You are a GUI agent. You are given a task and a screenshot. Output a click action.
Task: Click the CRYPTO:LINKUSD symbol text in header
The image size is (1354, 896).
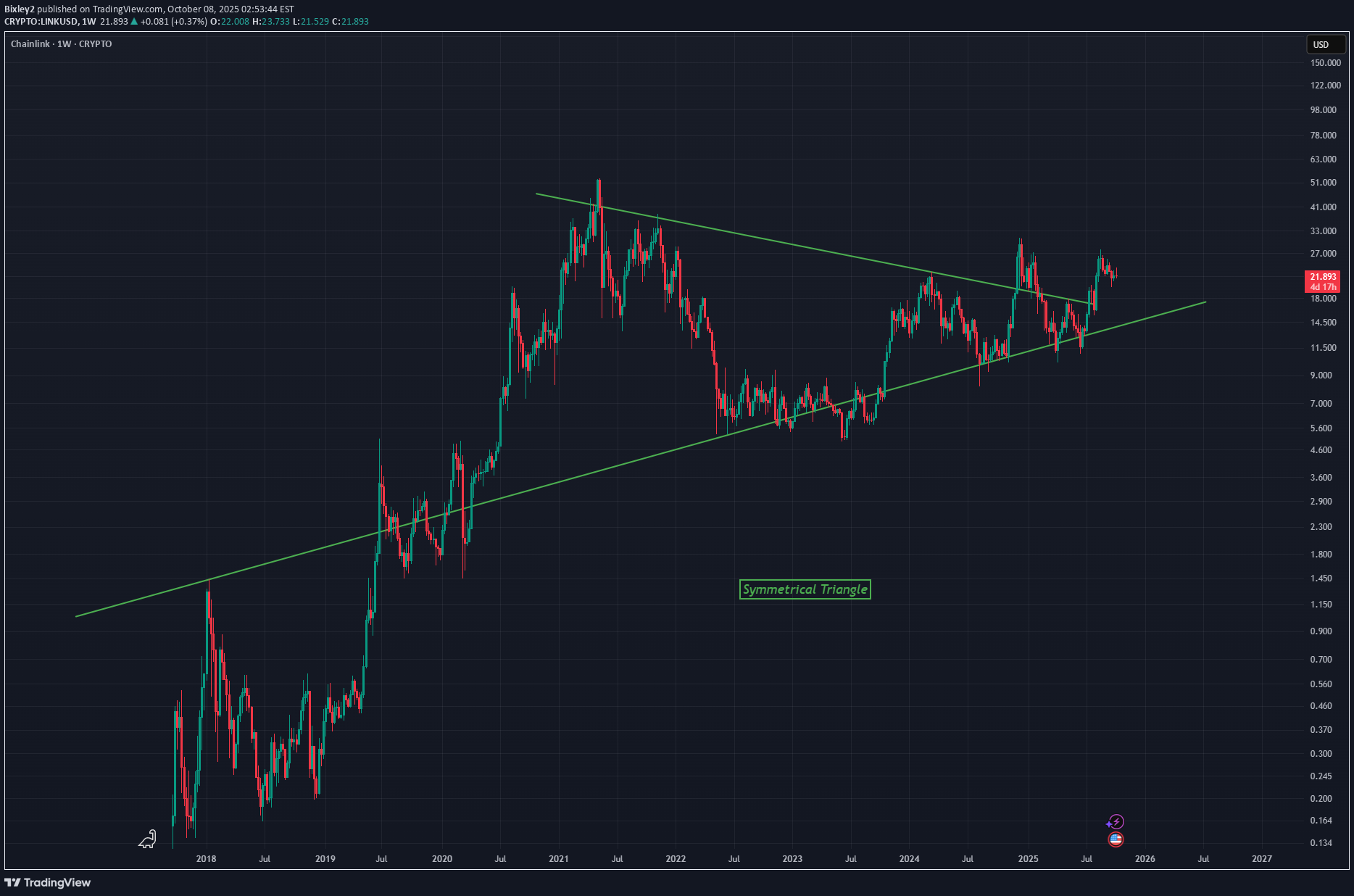[x=41, y=22]
